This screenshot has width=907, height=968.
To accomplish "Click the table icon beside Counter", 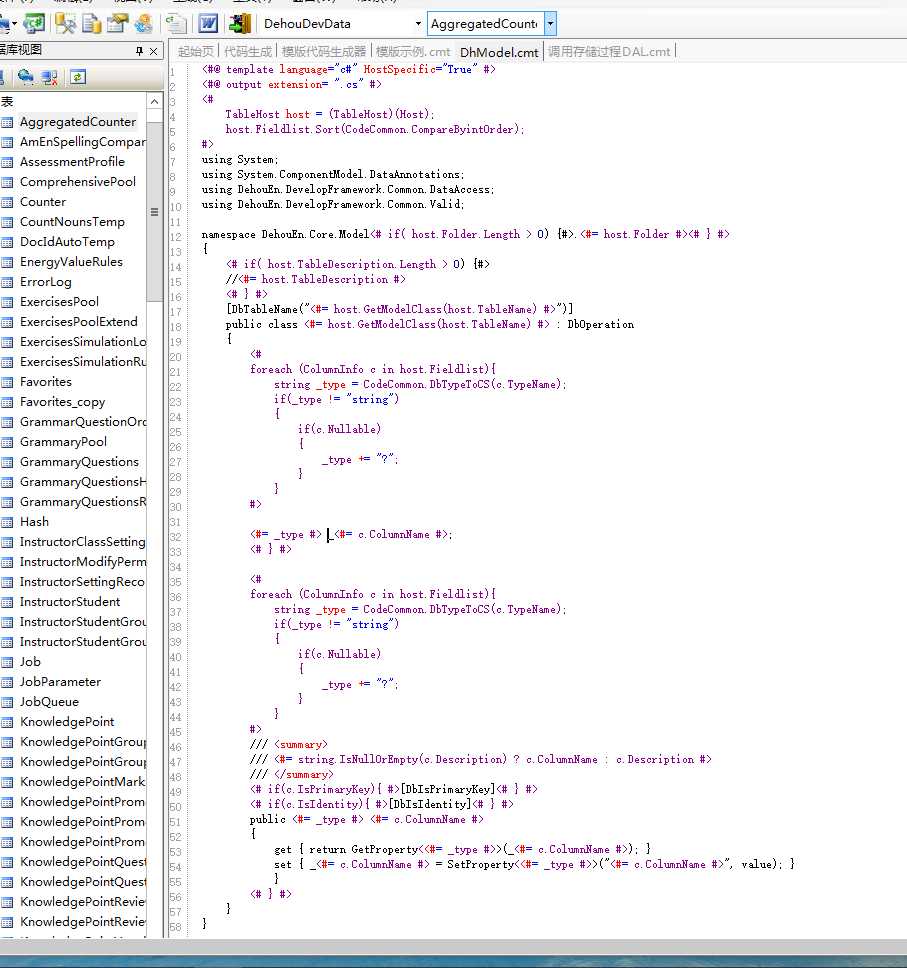I will coord(7,202).
